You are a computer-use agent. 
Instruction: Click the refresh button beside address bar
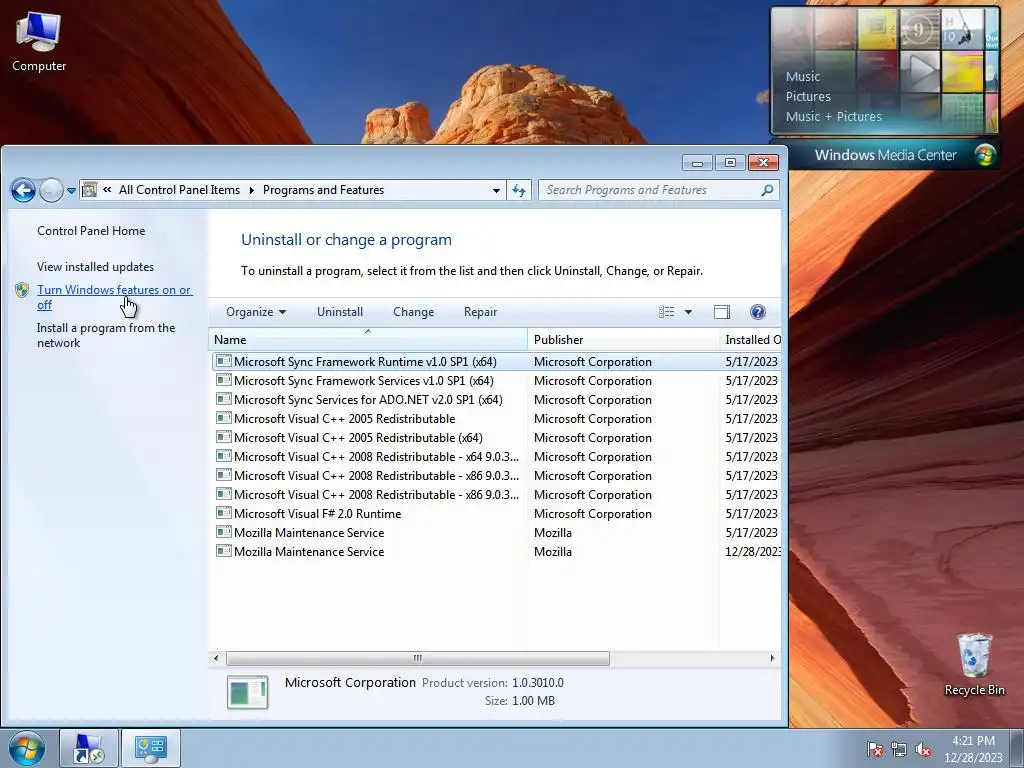click(x=519, y=191)
